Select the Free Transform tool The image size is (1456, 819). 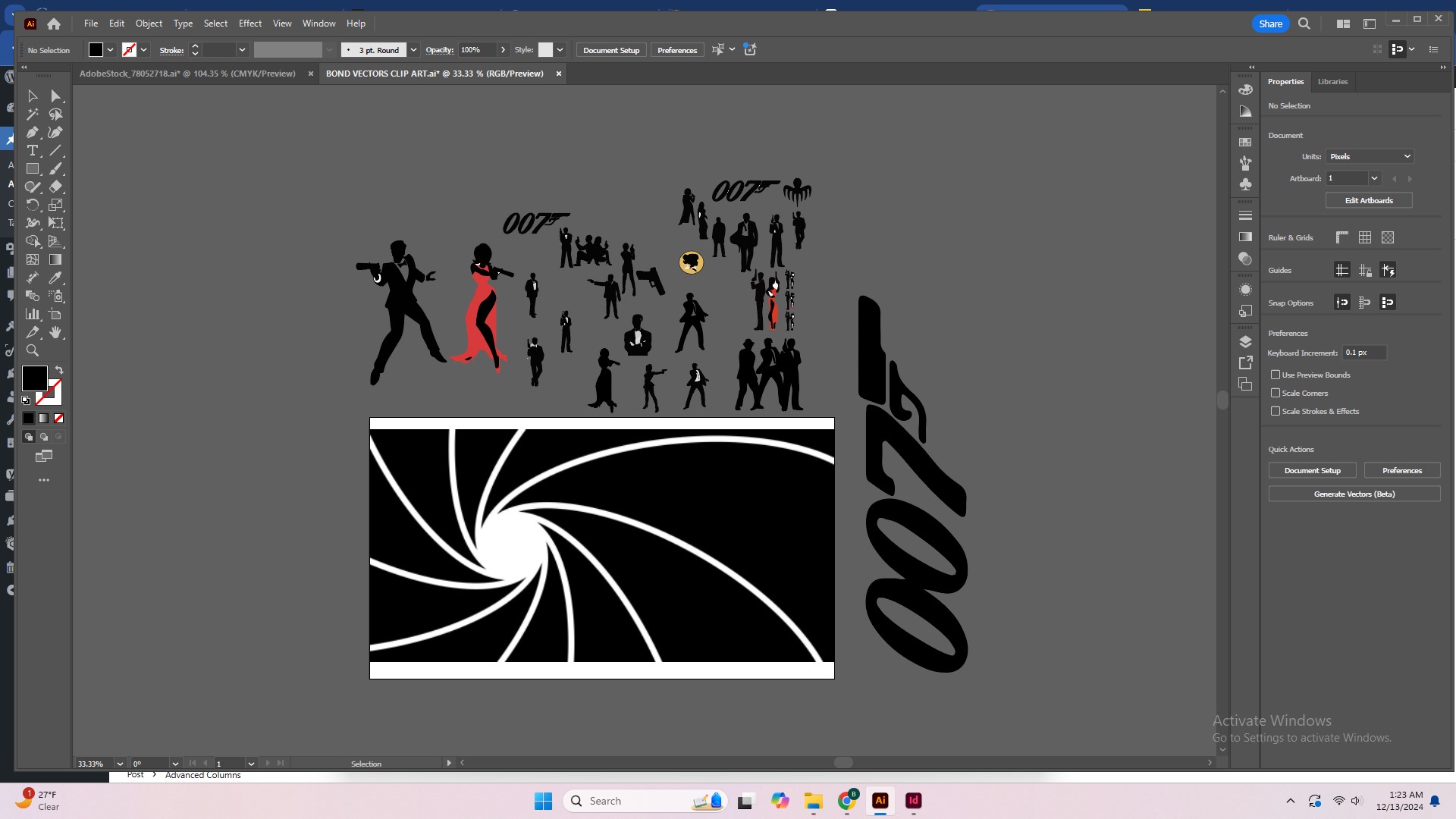55,224
